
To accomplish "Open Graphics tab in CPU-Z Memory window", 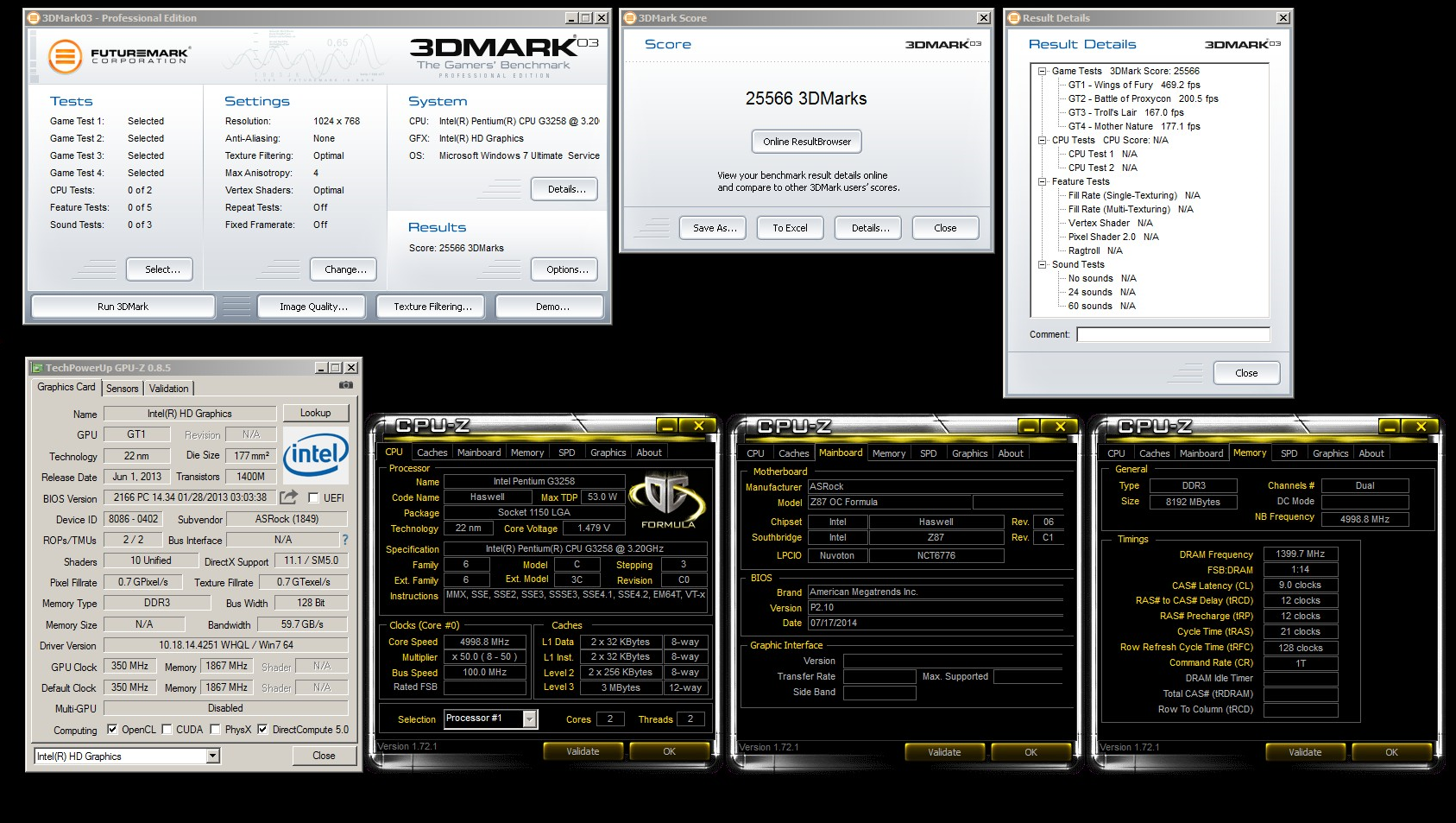I will pos(1330,453).
